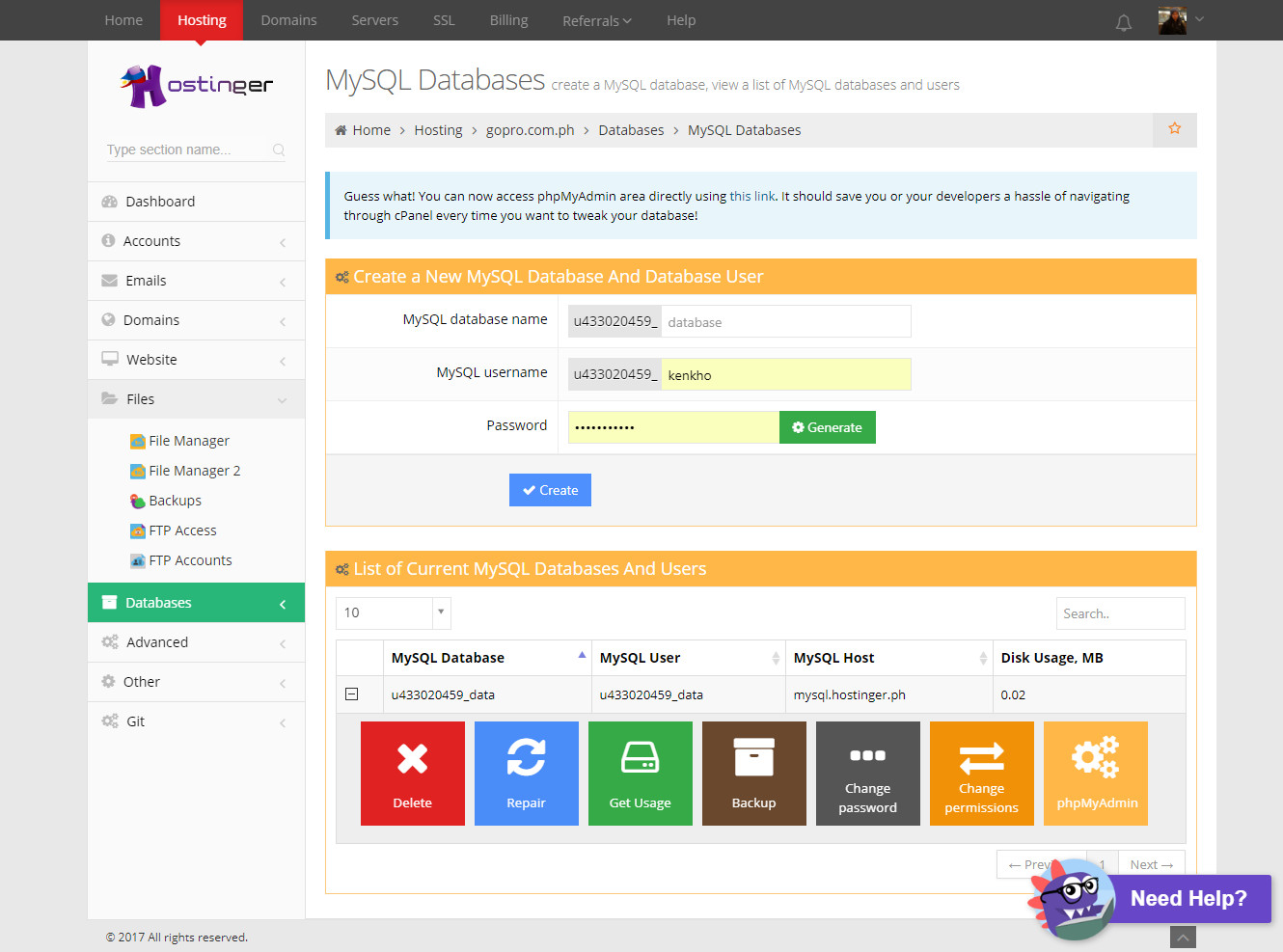
Task: Focus the Password field
Action: pos(673,427)
